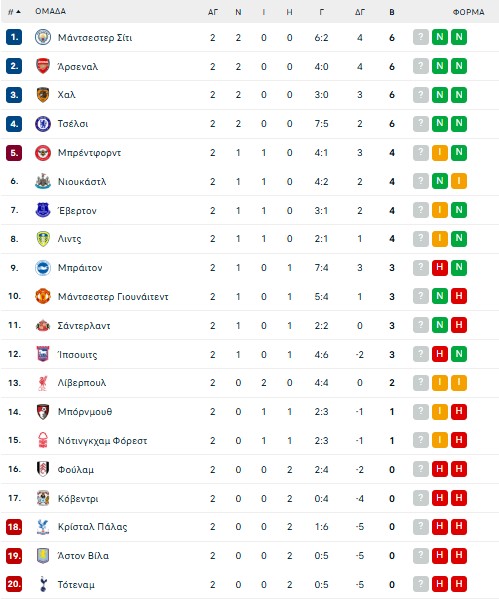The image size is (499, 599).
Task: Click Χαλ's grey question mark form badge
Action: tap(421, 95)
